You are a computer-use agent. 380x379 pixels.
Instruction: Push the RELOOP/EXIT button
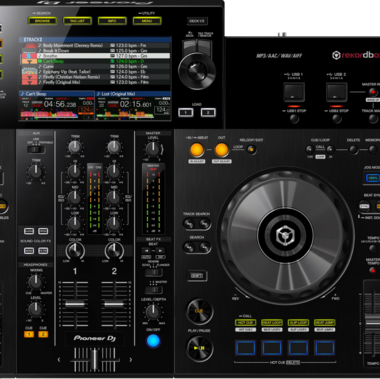click(x=251, y=150)
